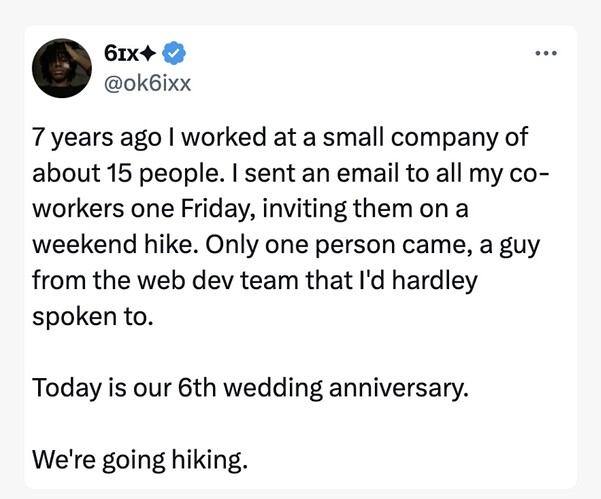Click the sparkle symbol beside 6ix name
This screenshot has width=601, height=499.
click(148, 54)
